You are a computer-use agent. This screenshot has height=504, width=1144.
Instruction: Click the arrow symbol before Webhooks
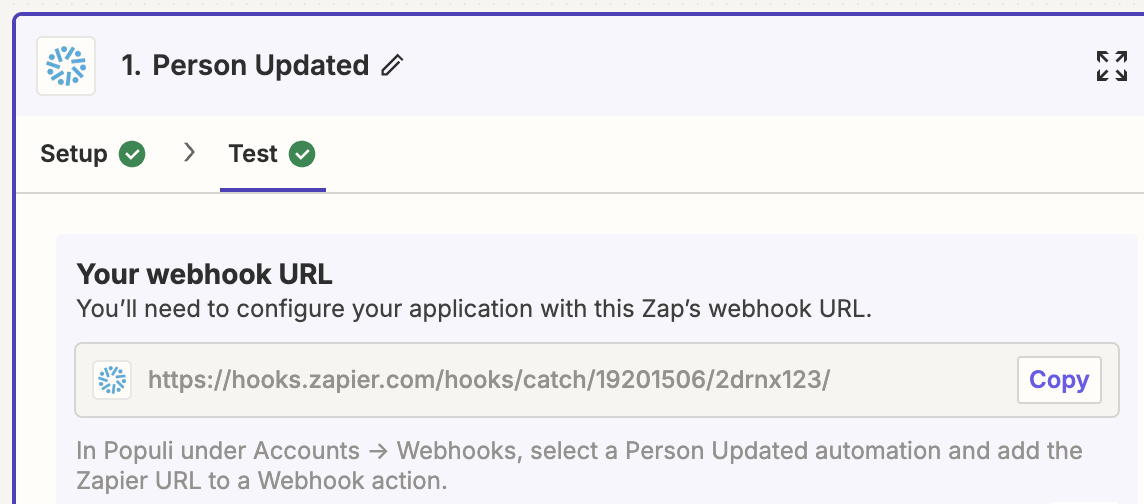(x=378, y=451)
